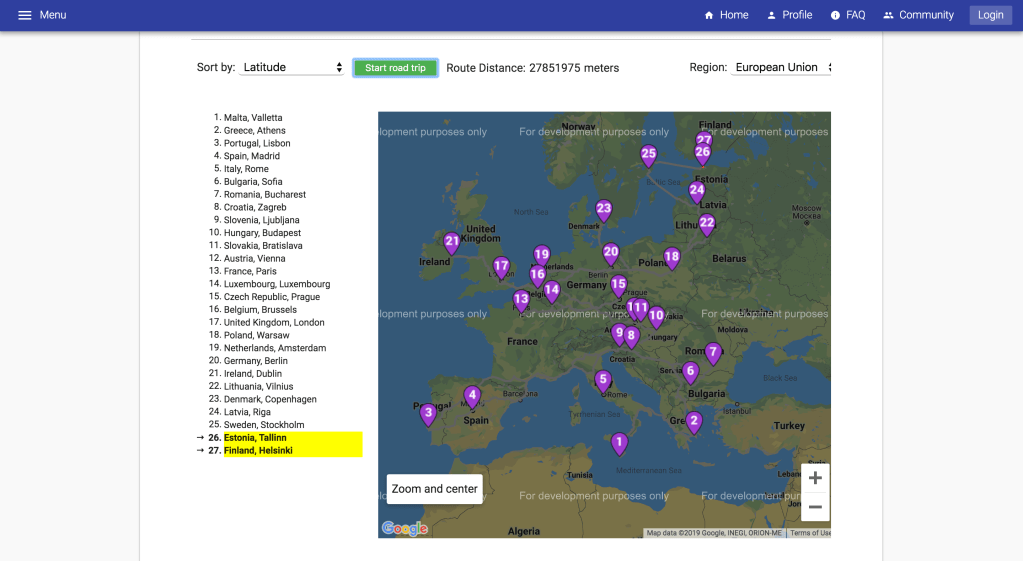Zoom in with the map plus button
Screen dimensions: 1023x561
tap(815, 478)
